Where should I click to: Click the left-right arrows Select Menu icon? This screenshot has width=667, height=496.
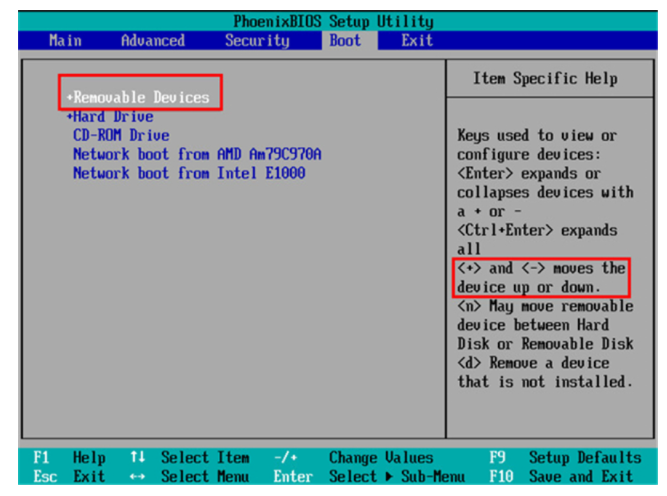[x=137, y=477]
